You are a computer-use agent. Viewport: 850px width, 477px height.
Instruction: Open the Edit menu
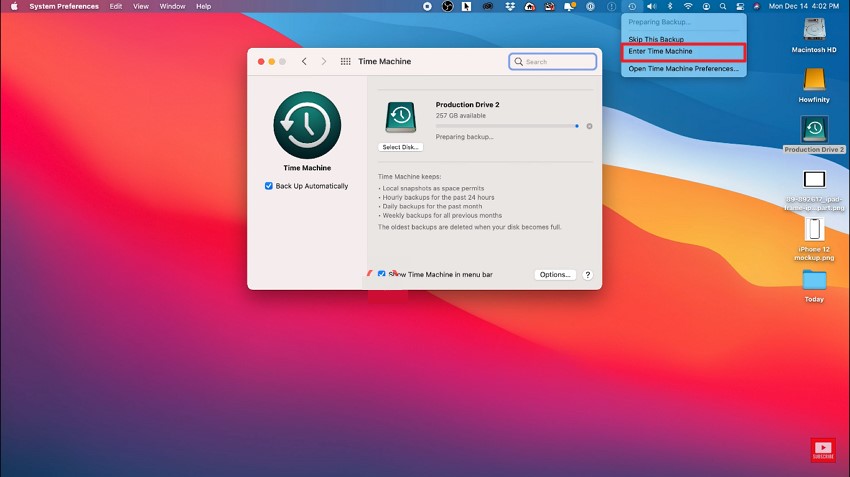coord(115,7)
